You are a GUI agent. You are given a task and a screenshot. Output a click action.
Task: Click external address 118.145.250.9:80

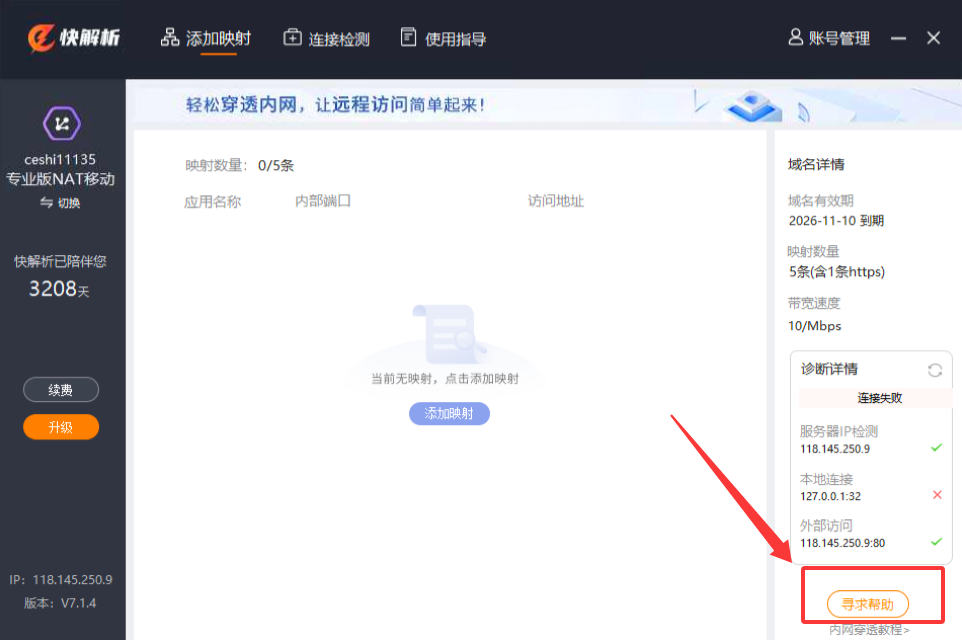(x=842, y=543)
